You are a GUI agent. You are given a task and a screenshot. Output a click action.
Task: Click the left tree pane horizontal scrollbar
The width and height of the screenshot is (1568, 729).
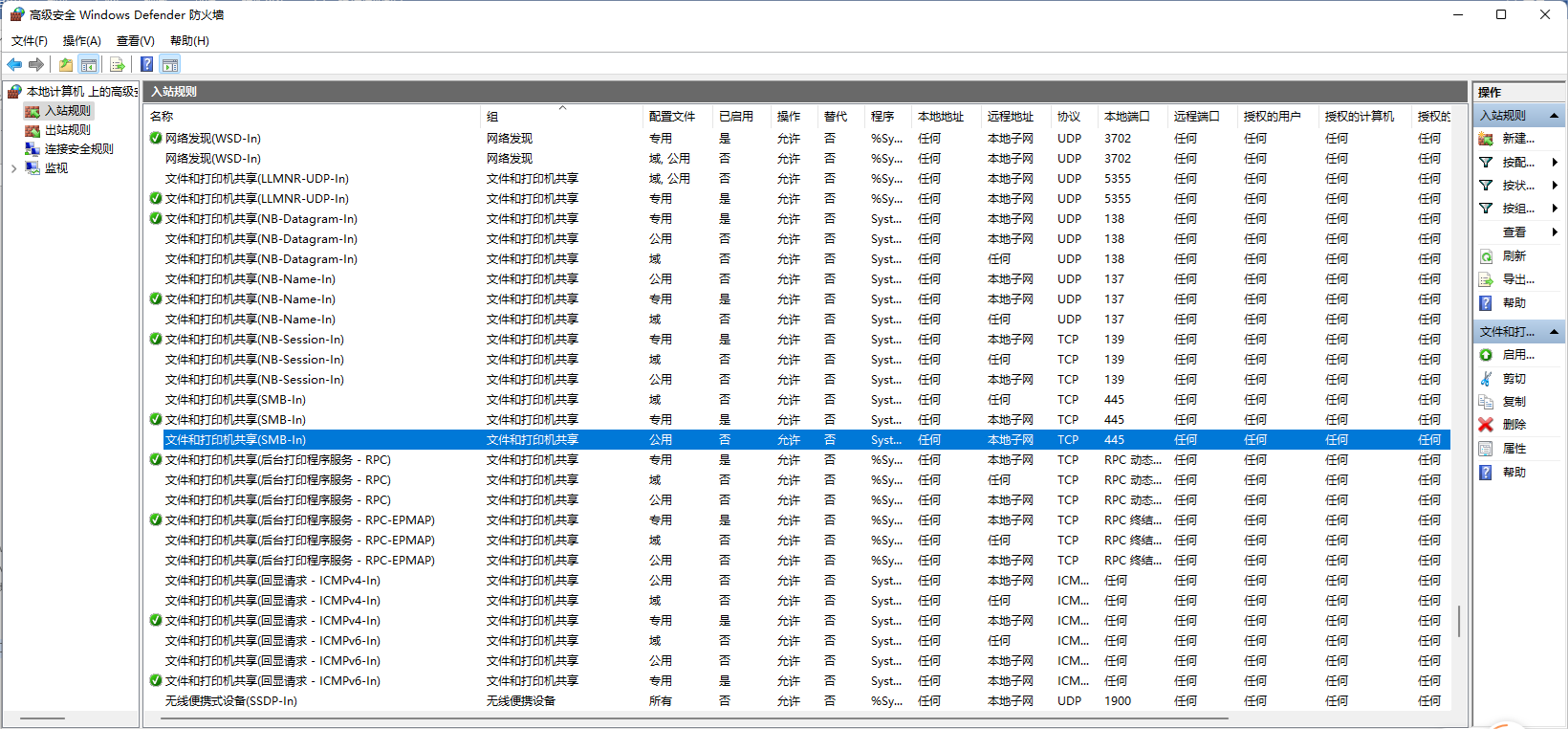[42, 718]
